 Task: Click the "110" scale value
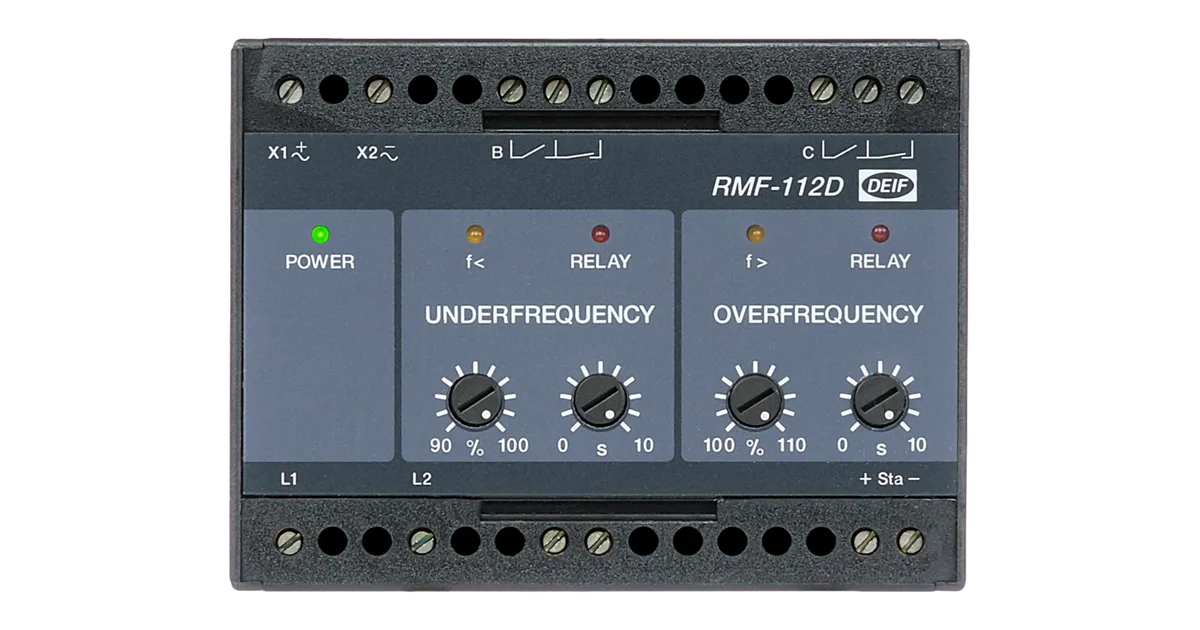click(791, 446)
